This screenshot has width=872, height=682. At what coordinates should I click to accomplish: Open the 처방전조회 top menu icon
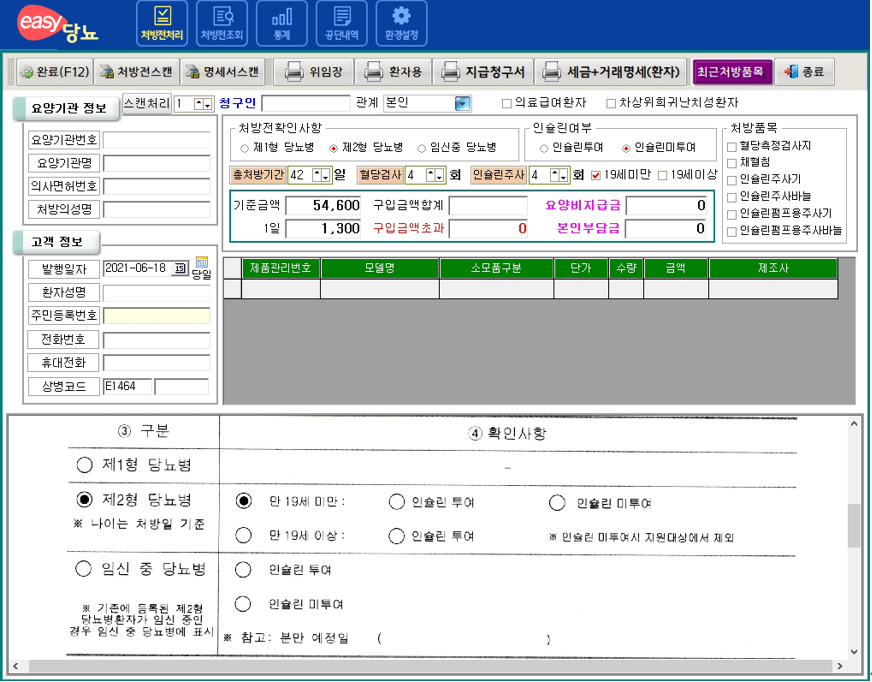tap(222, 23)
